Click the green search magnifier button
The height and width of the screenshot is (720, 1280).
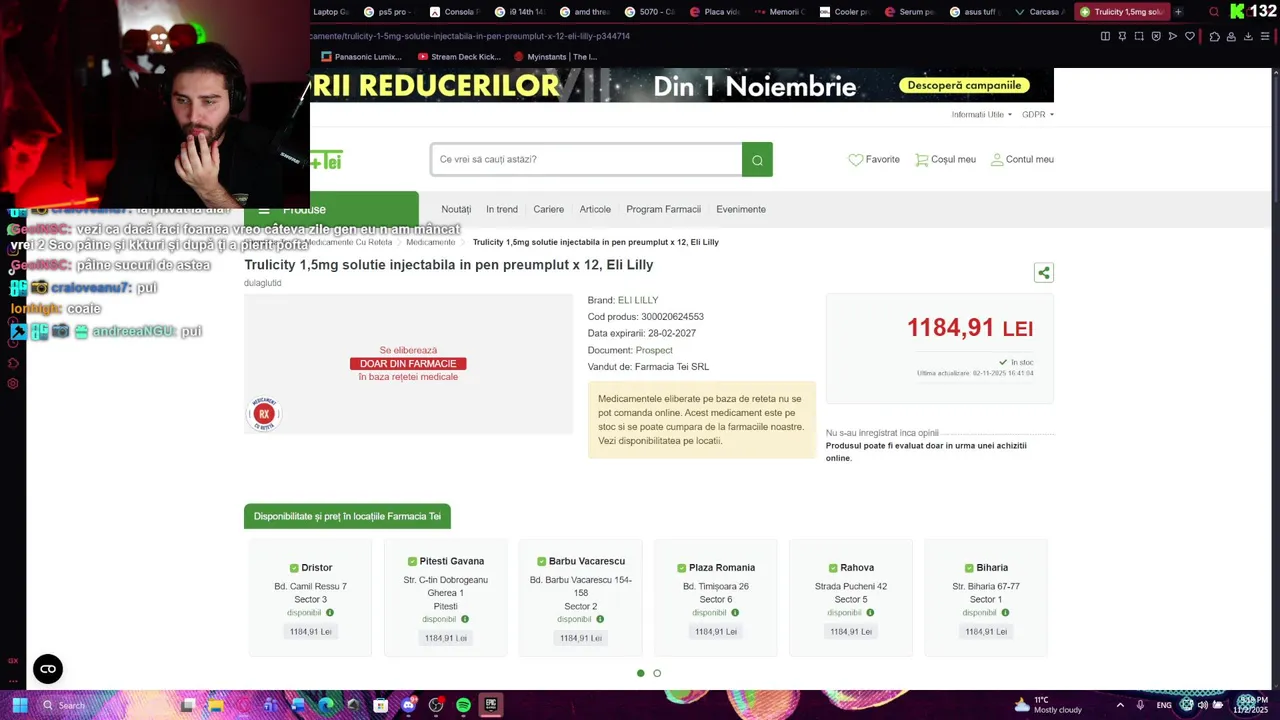click(x=757, y=159)
